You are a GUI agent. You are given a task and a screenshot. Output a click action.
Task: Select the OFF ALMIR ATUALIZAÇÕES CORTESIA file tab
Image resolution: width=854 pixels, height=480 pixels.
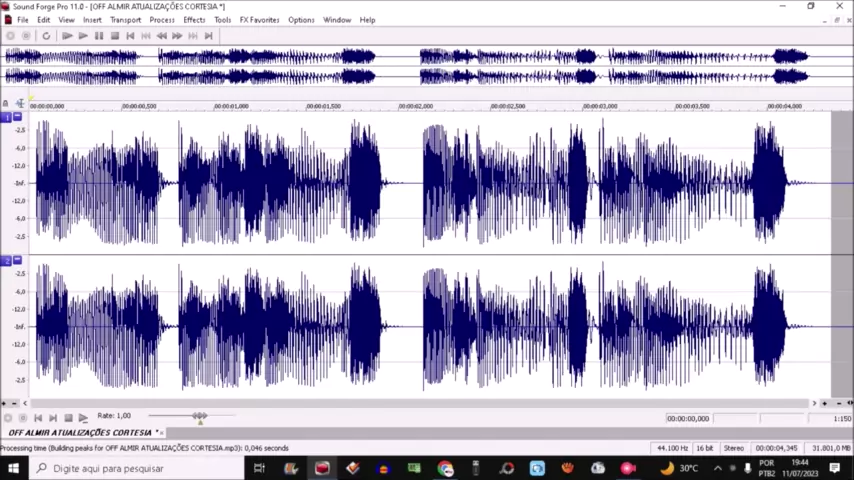[80, 432]
